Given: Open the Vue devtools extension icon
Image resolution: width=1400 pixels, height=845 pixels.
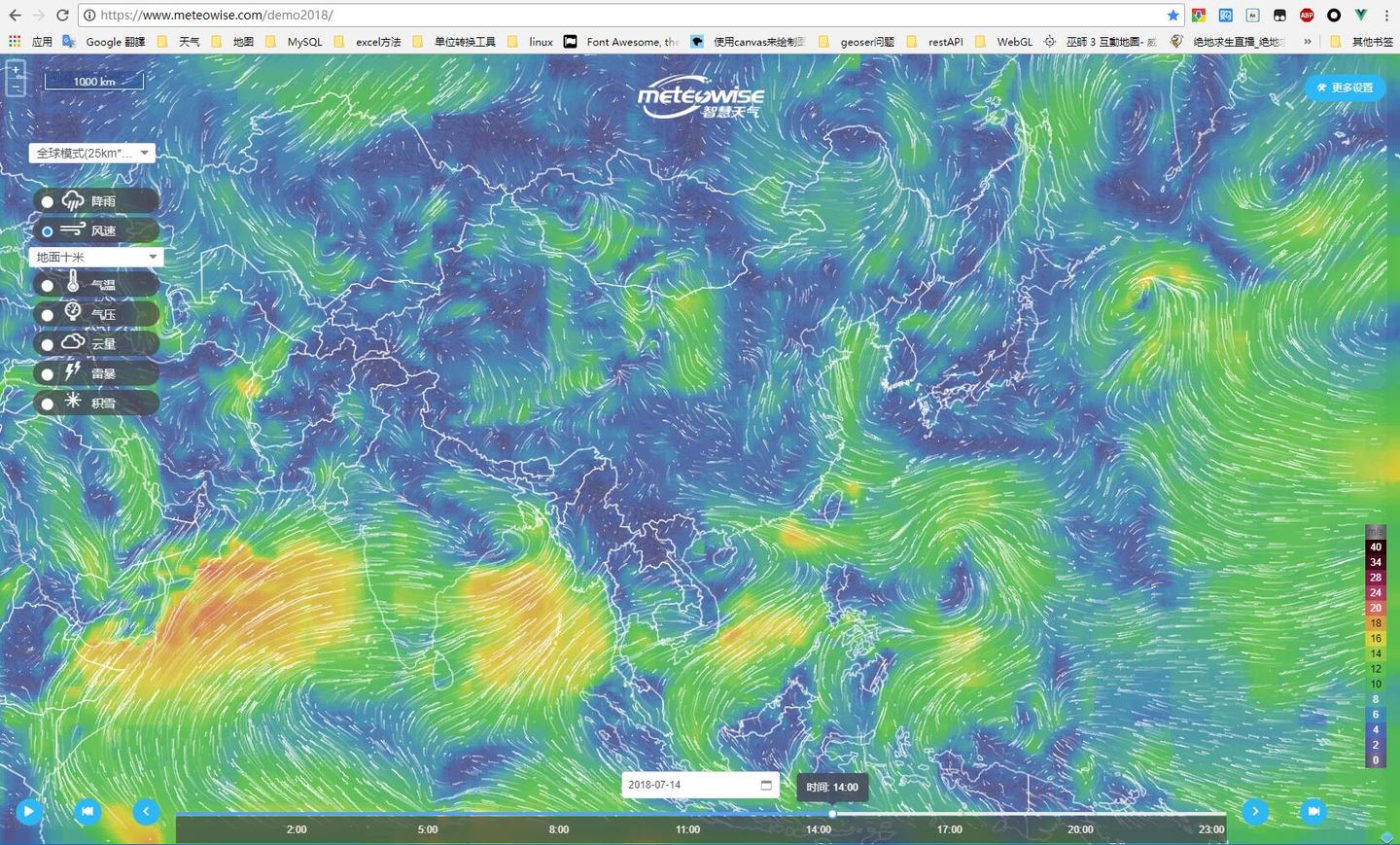Looking at the screenshot, I should tap(1361, 16).
